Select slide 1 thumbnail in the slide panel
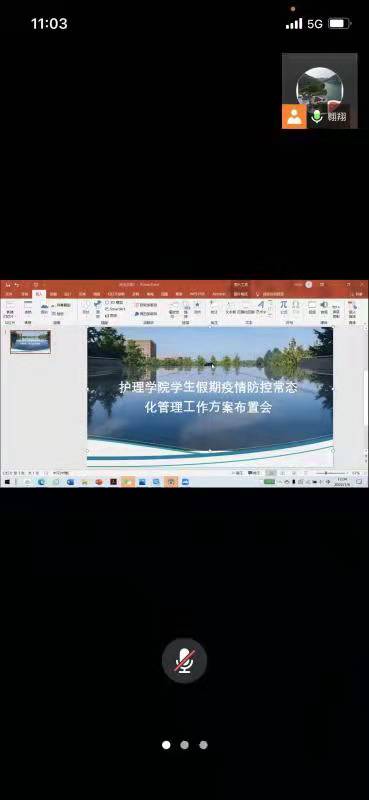The width and height of the screenshot is (369, 800). tap(31, 341)
